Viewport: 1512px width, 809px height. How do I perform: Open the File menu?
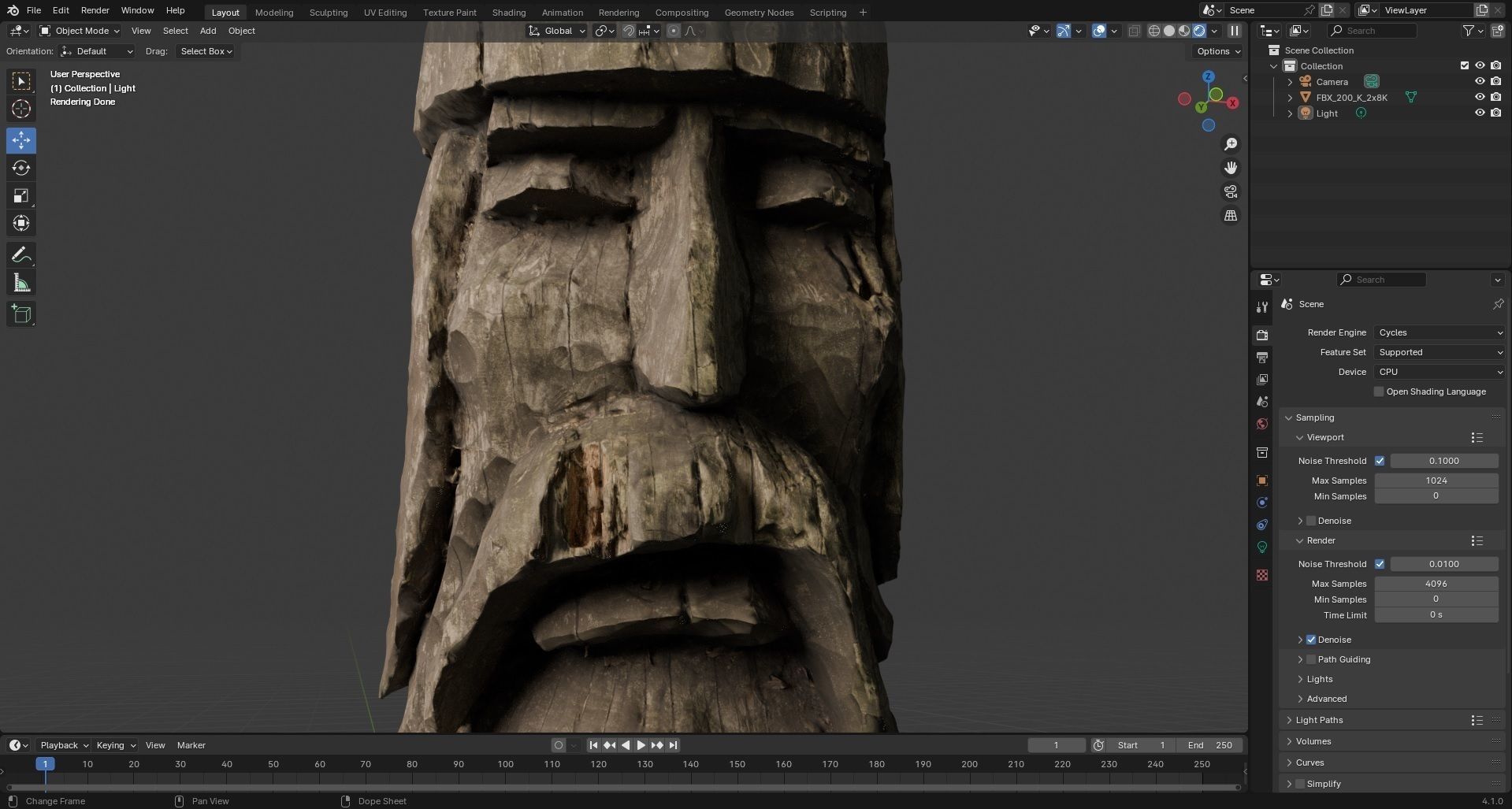pos(34,10)
